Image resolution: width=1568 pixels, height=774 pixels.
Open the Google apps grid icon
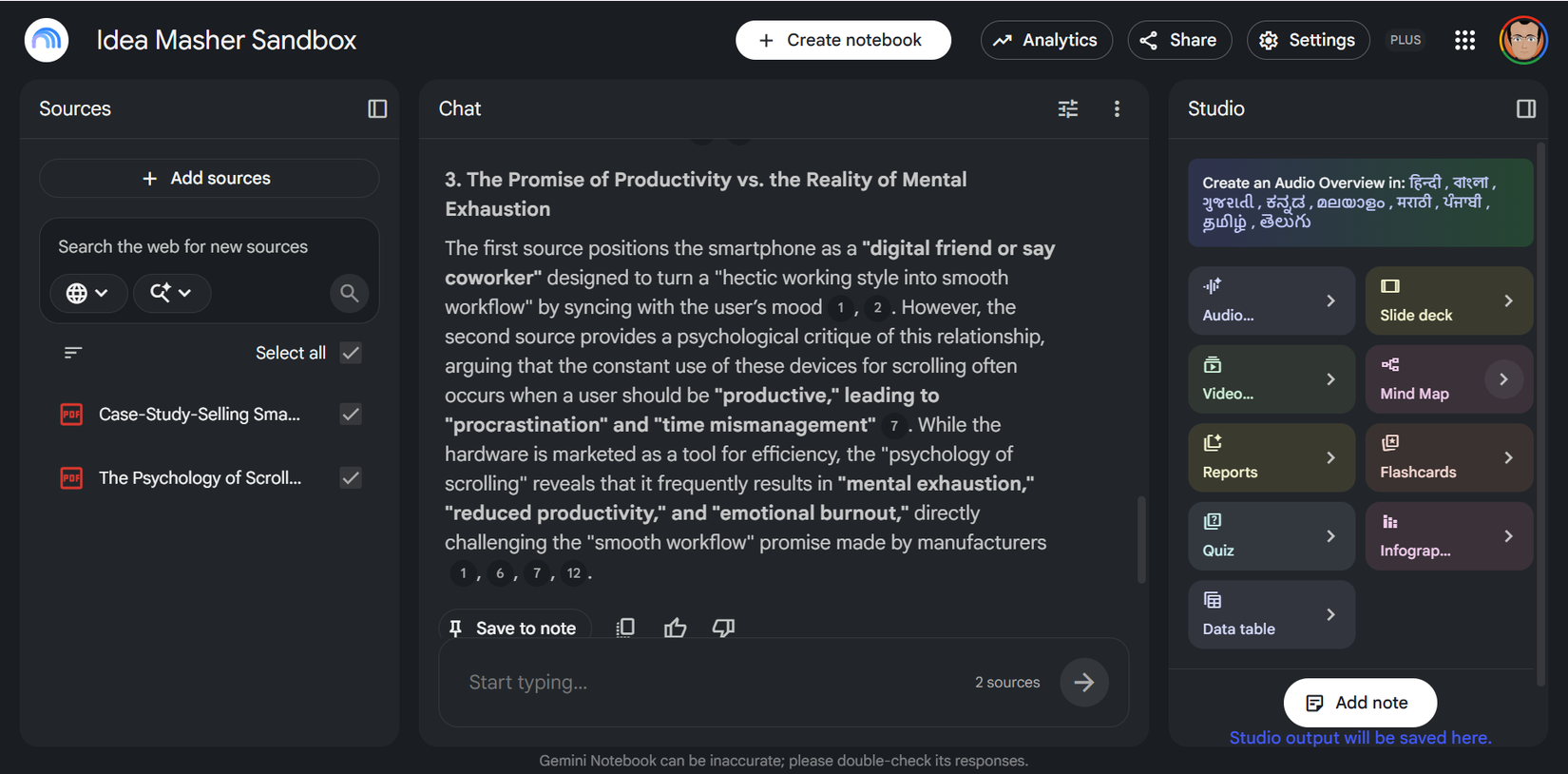tap(1464, 40)
